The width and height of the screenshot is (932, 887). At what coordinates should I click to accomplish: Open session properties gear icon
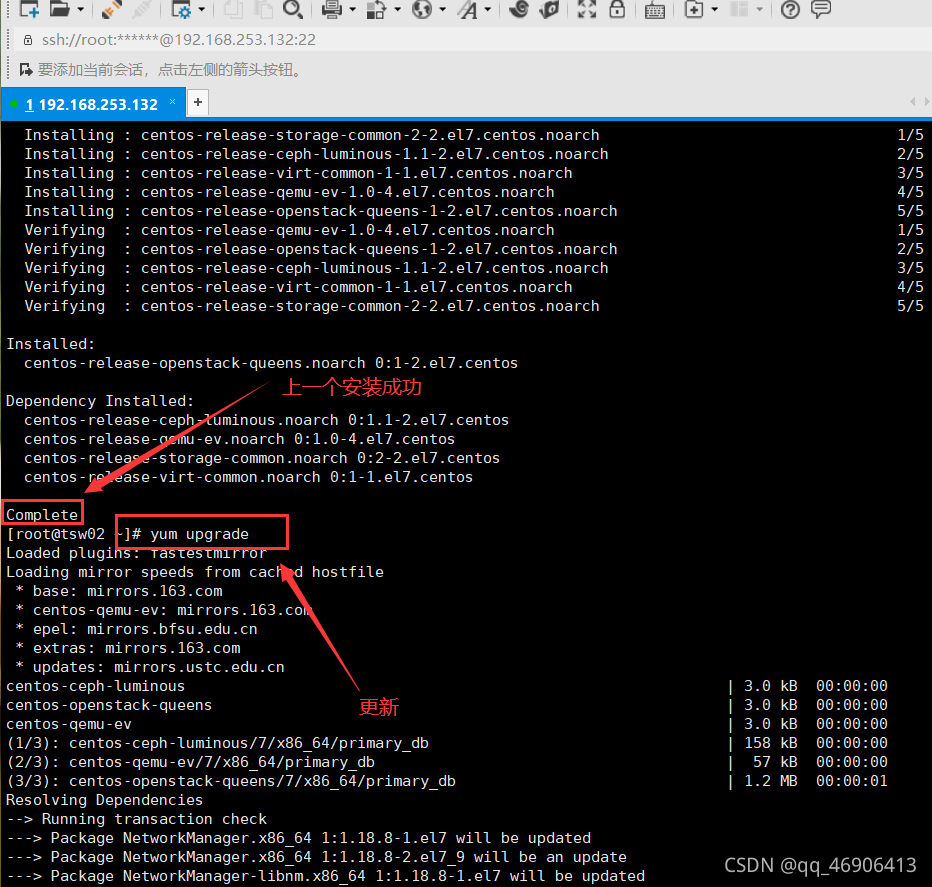[181, 9]
